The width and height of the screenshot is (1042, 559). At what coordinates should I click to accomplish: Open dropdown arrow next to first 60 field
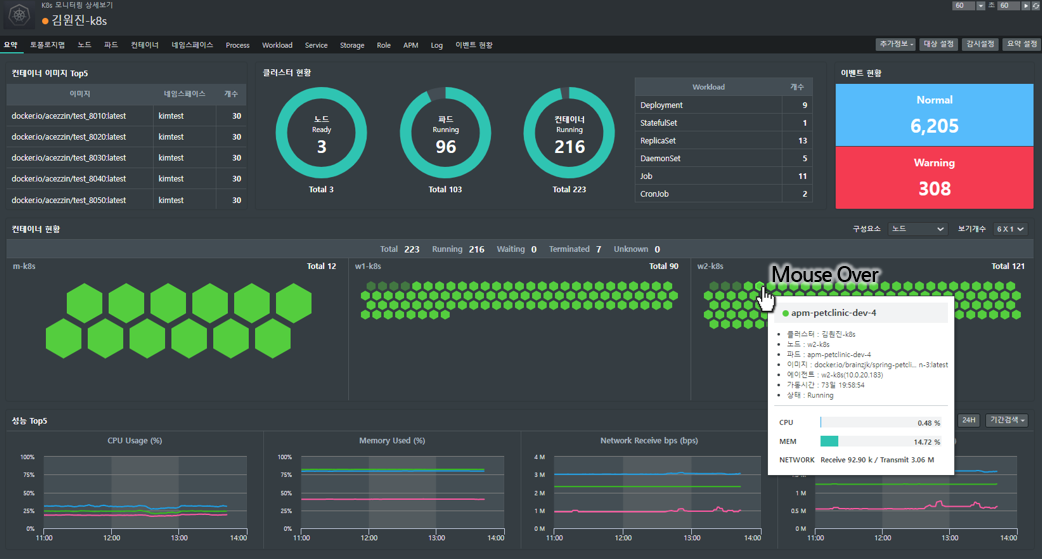coord(980,5)
